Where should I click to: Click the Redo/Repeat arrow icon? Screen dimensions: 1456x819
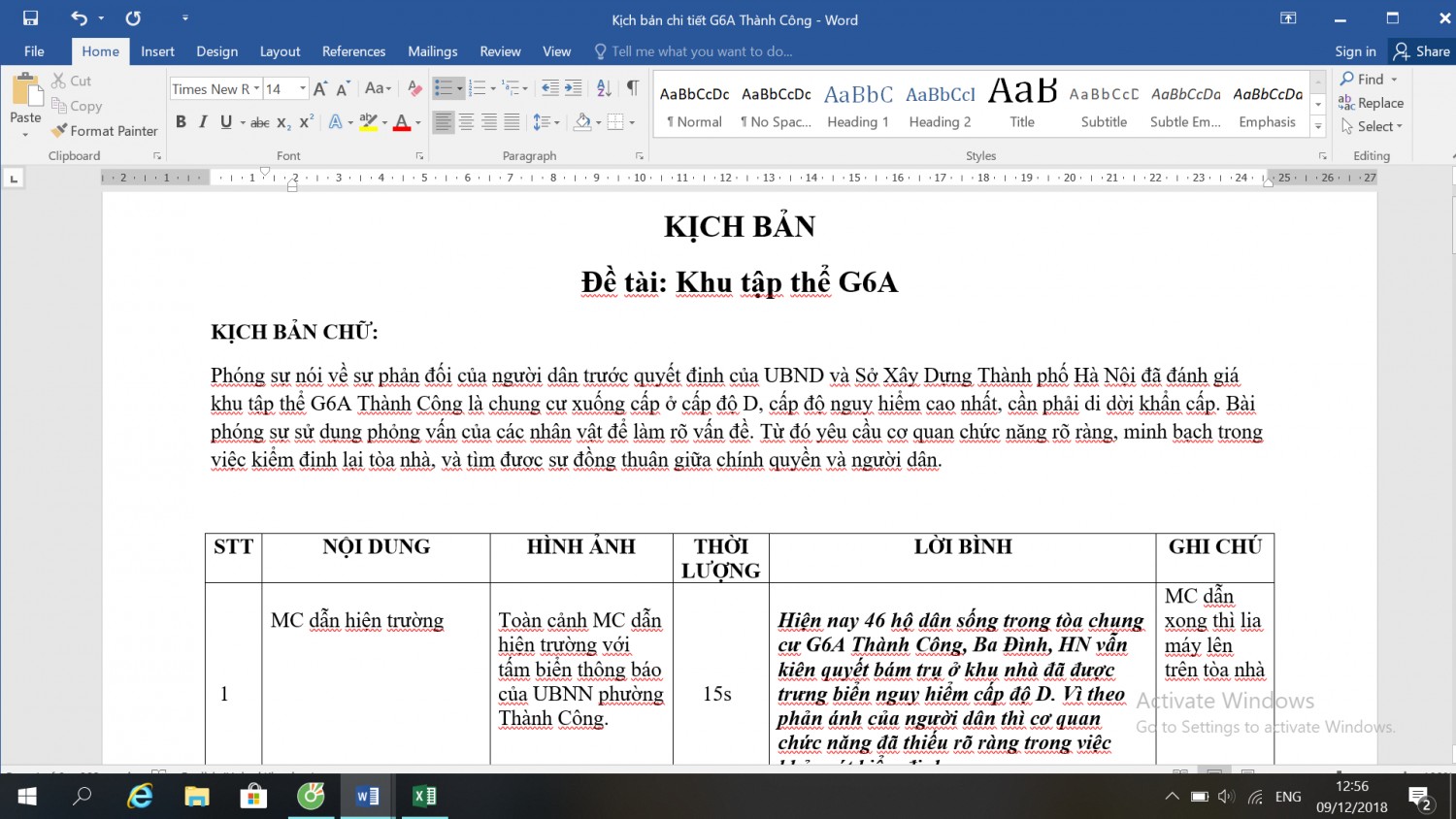[133, 18]
